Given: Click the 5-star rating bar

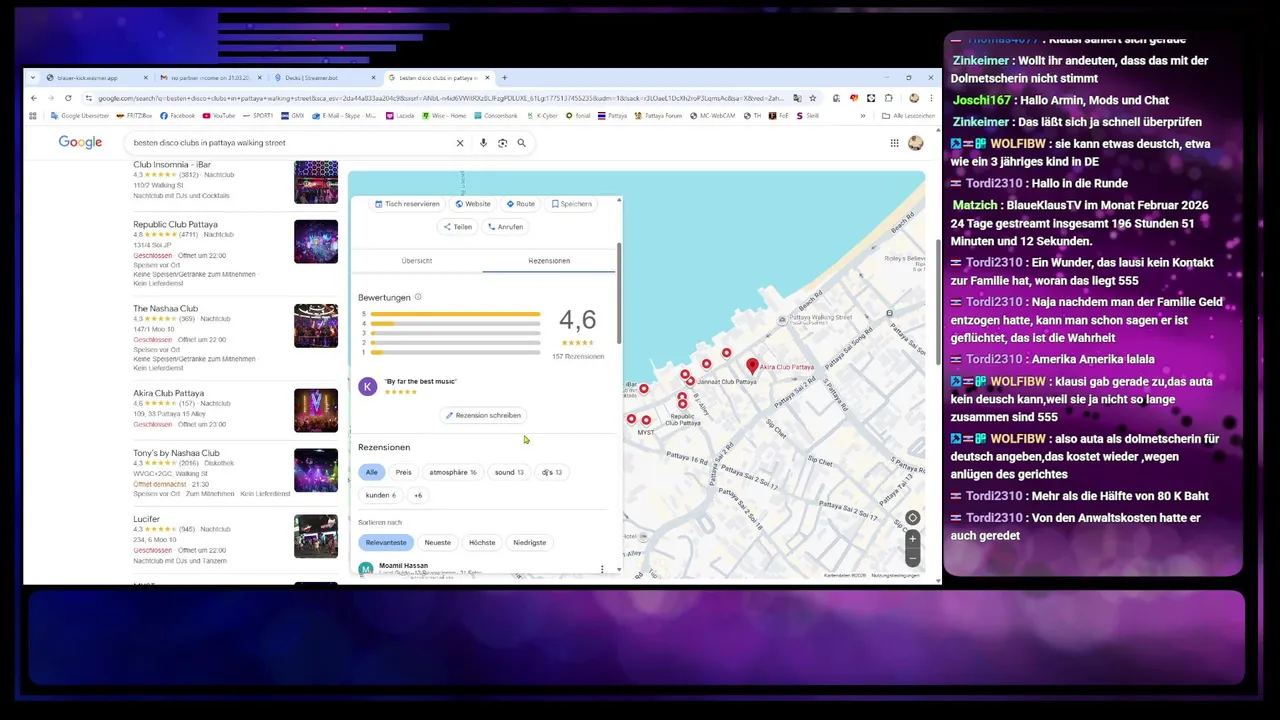Looking at the screenshot, I should [x=455, y=314].
